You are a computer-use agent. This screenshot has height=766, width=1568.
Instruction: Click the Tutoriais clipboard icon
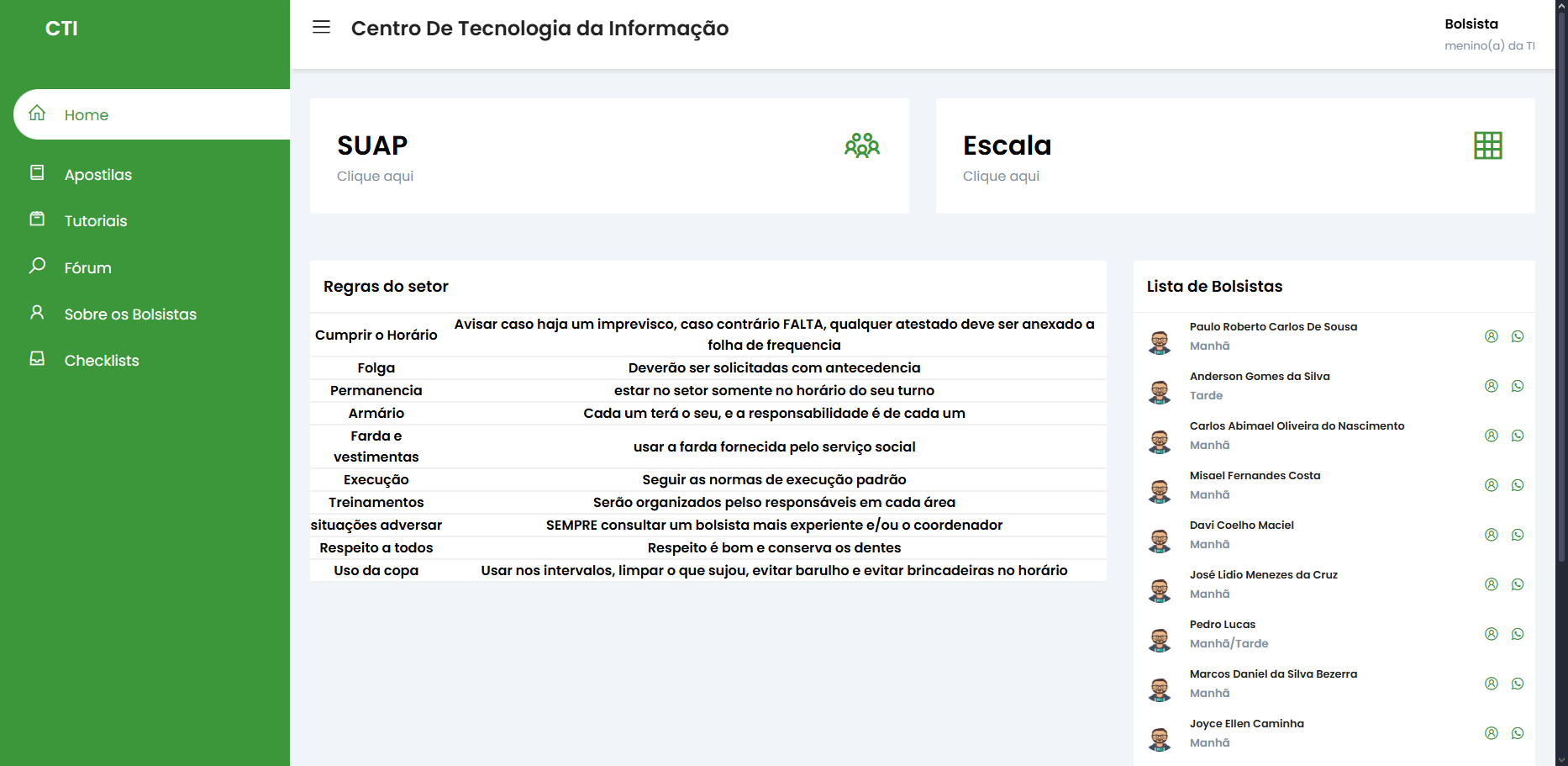tap(37, 219)
